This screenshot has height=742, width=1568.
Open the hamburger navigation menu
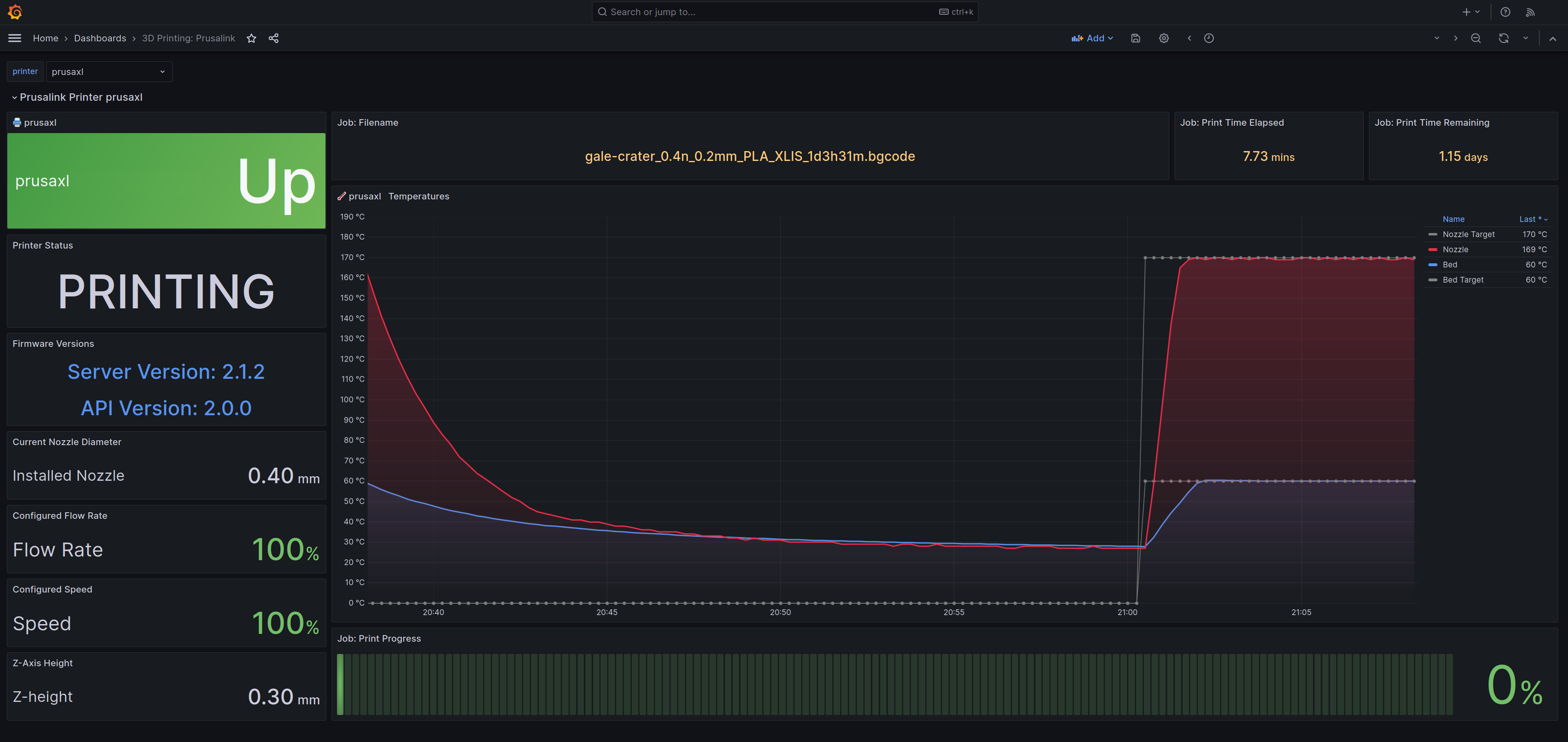pyautogui.click(x=15, y=38)
